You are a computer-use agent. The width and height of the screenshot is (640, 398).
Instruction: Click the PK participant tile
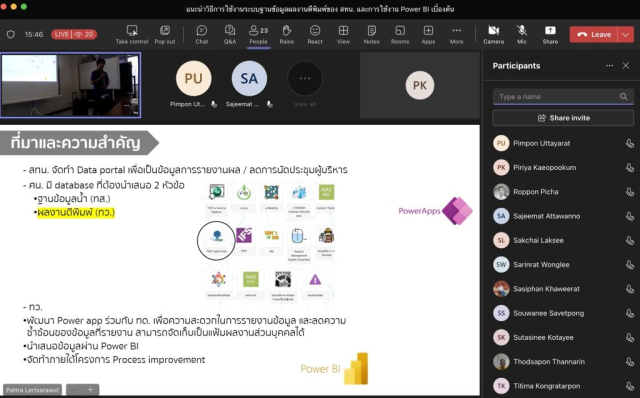(x=420, y=85)
